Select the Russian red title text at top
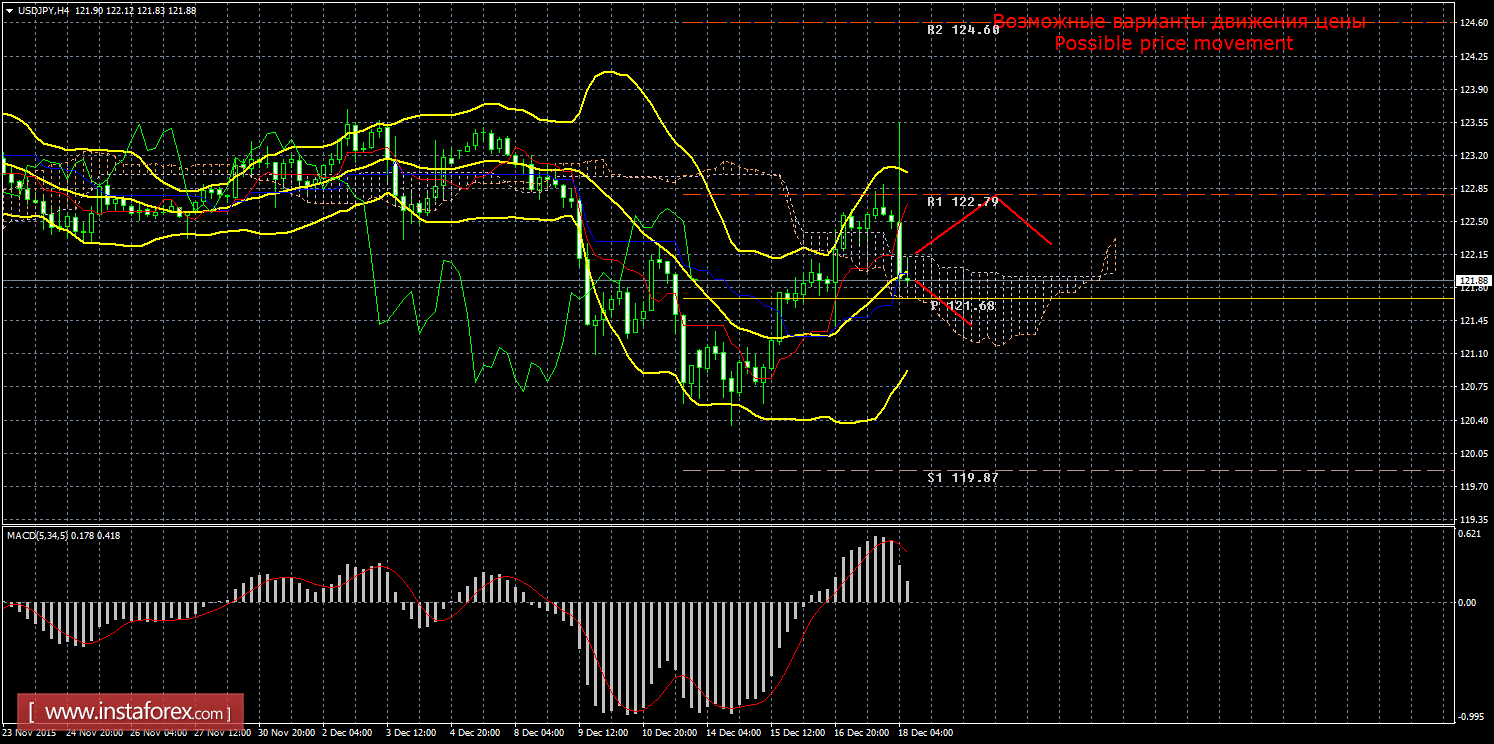 click(1179, 22)
